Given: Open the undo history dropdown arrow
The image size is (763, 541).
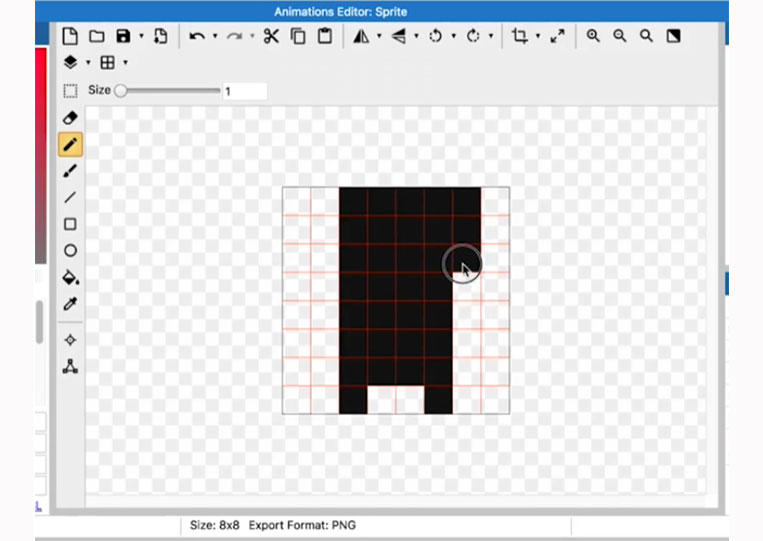Looking at the screenshot, I should click(215, 36).
